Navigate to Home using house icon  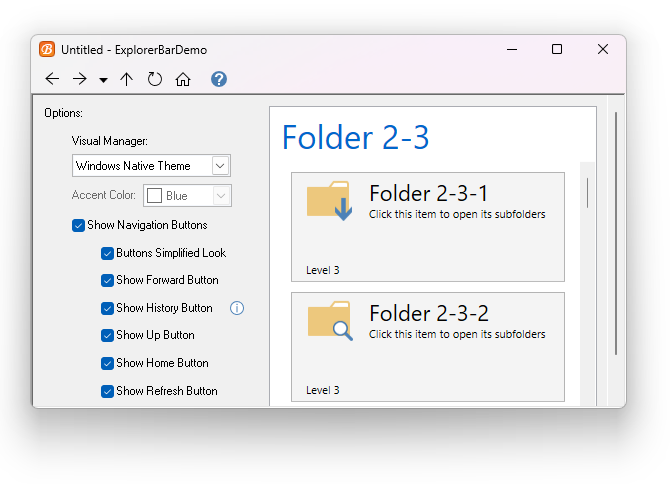(183, 79)
